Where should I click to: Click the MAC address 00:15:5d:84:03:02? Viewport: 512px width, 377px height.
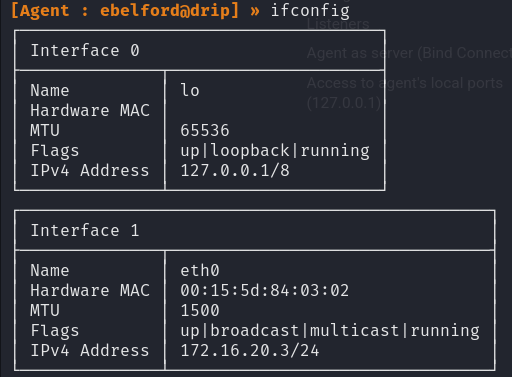(265, 290)
